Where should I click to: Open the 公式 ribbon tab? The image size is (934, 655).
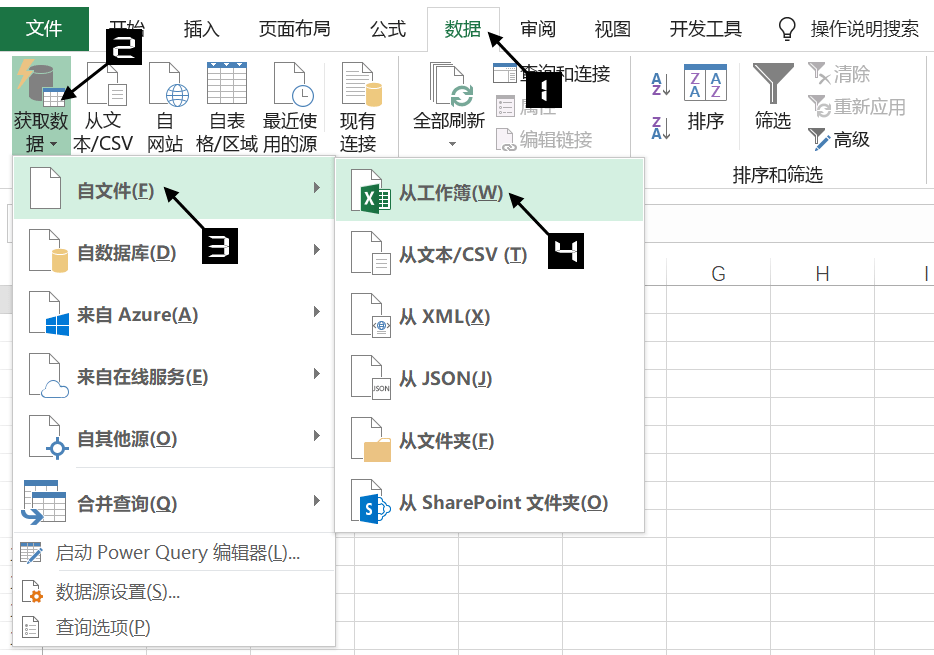(x=388, y=29)
